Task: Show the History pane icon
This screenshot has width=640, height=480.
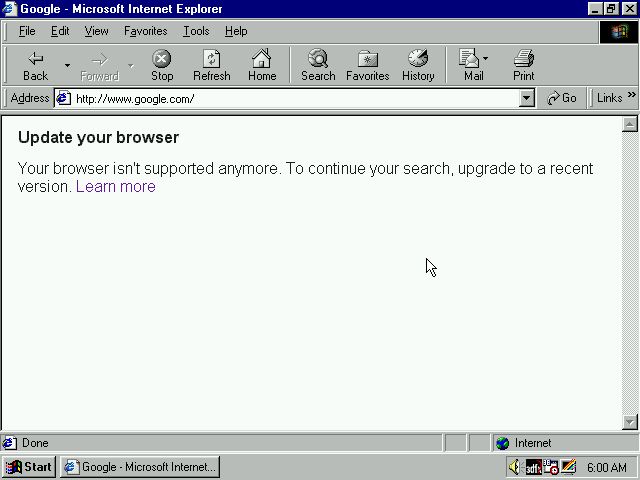Action: [418, 65]
